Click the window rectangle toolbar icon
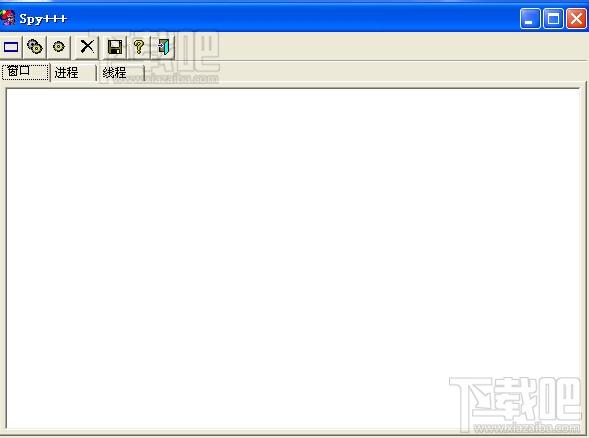 (11, 47)
